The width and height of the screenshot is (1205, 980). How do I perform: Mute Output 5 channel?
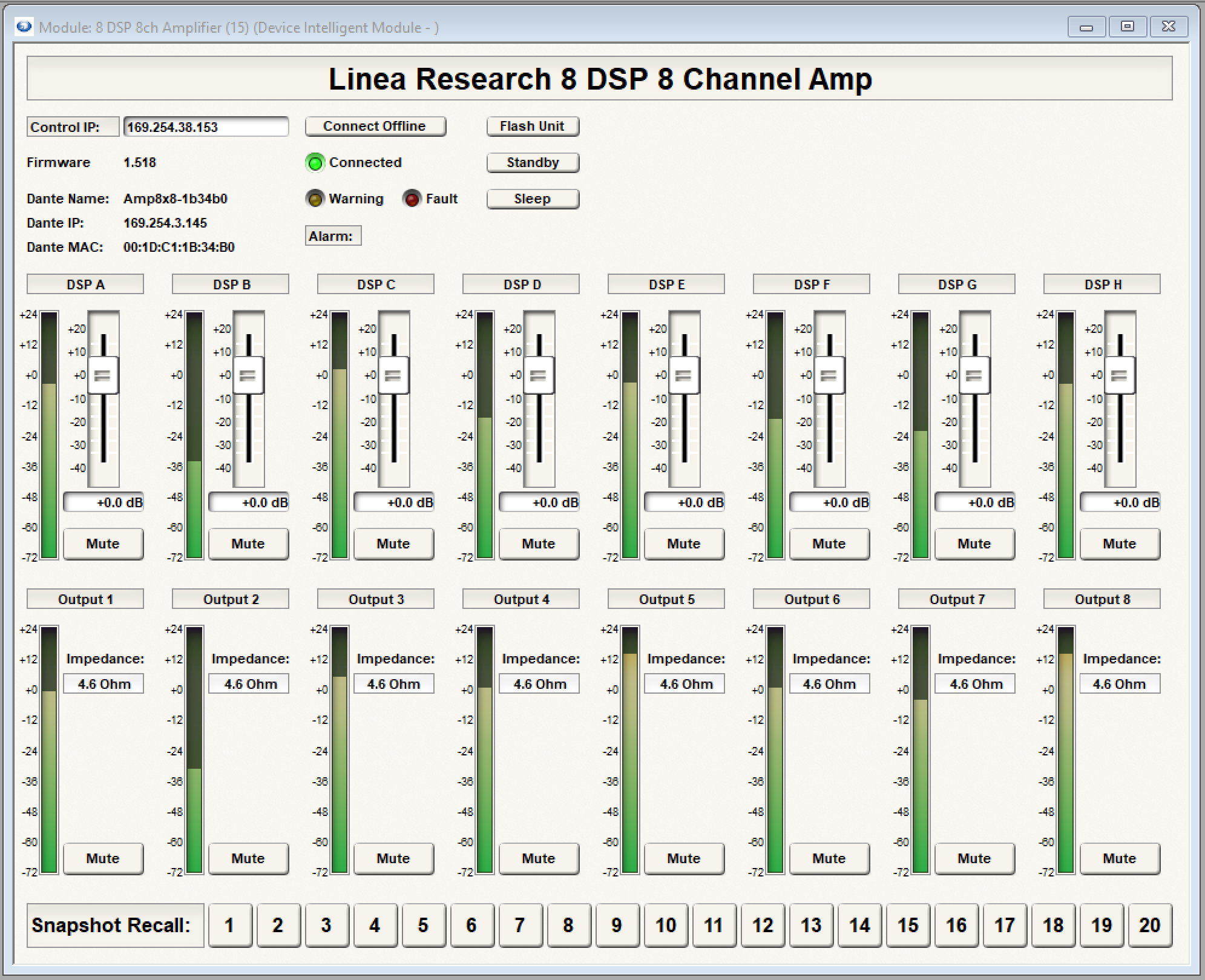pos(684,858)
